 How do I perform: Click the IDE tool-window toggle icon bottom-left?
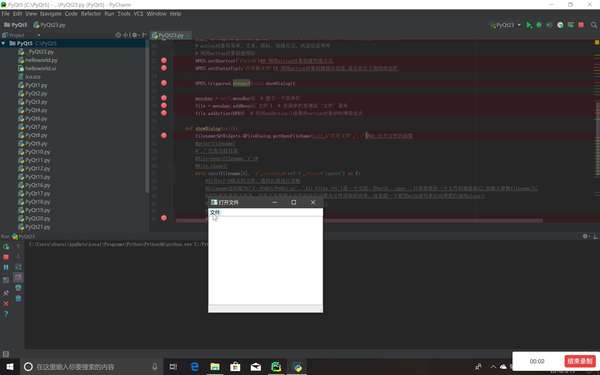coord(5,354)
